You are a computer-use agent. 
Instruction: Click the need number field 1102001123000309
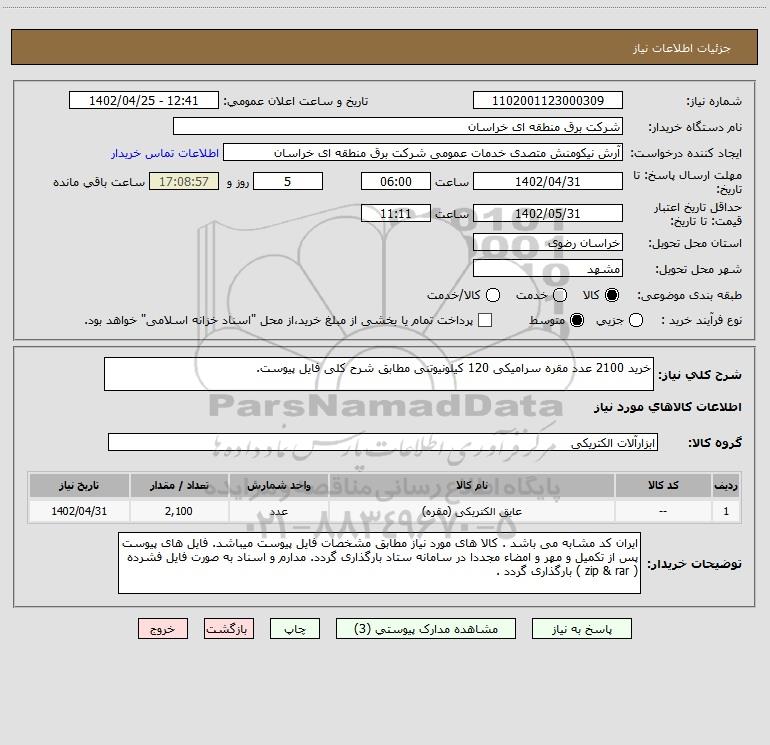coord(548,100)
